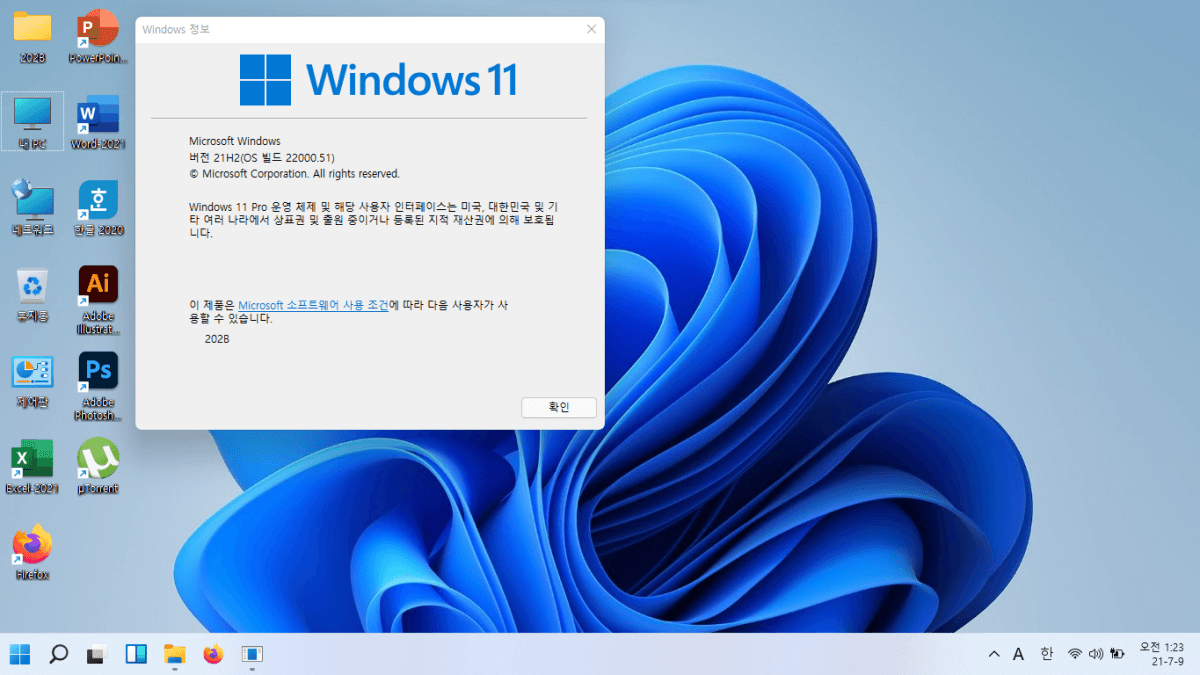
Task: Click the Microsoft Windows label
Action: tap(235, 142)
